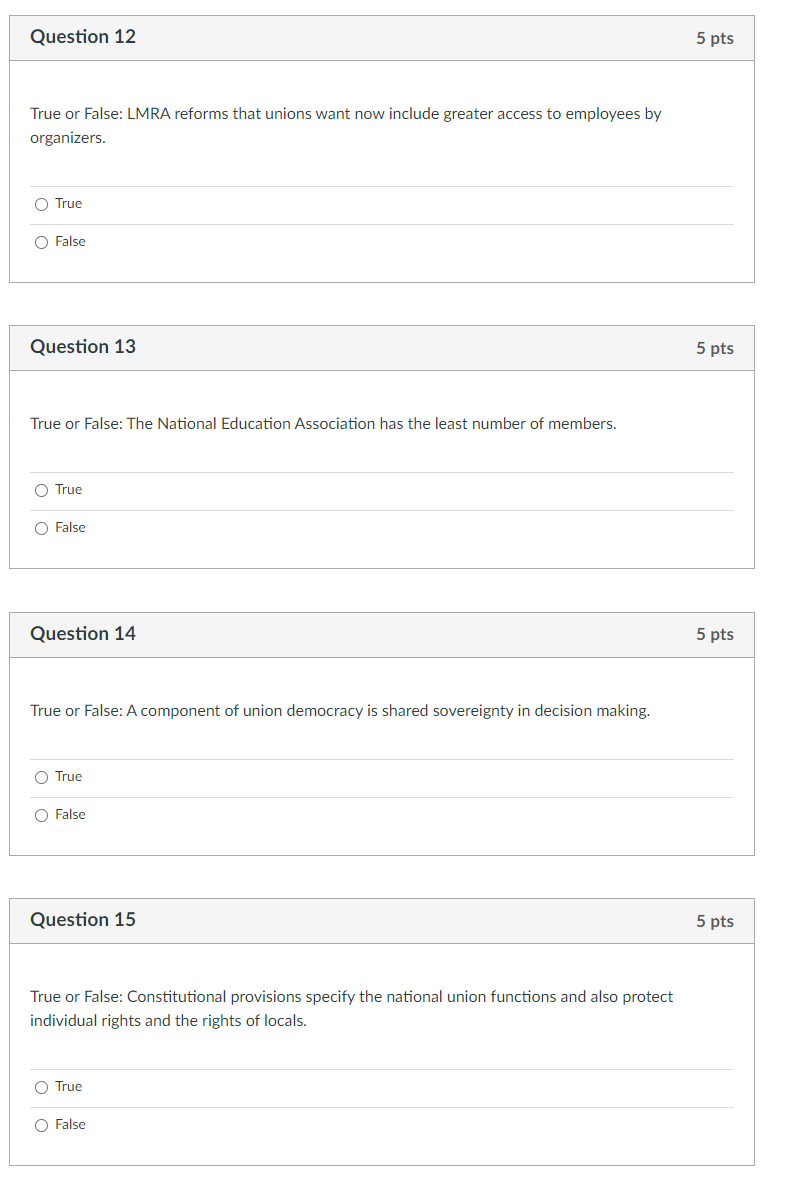The height and width of the screenshot is (1195, 810).
Task: Select True for Question 15
Action: 41,1087
